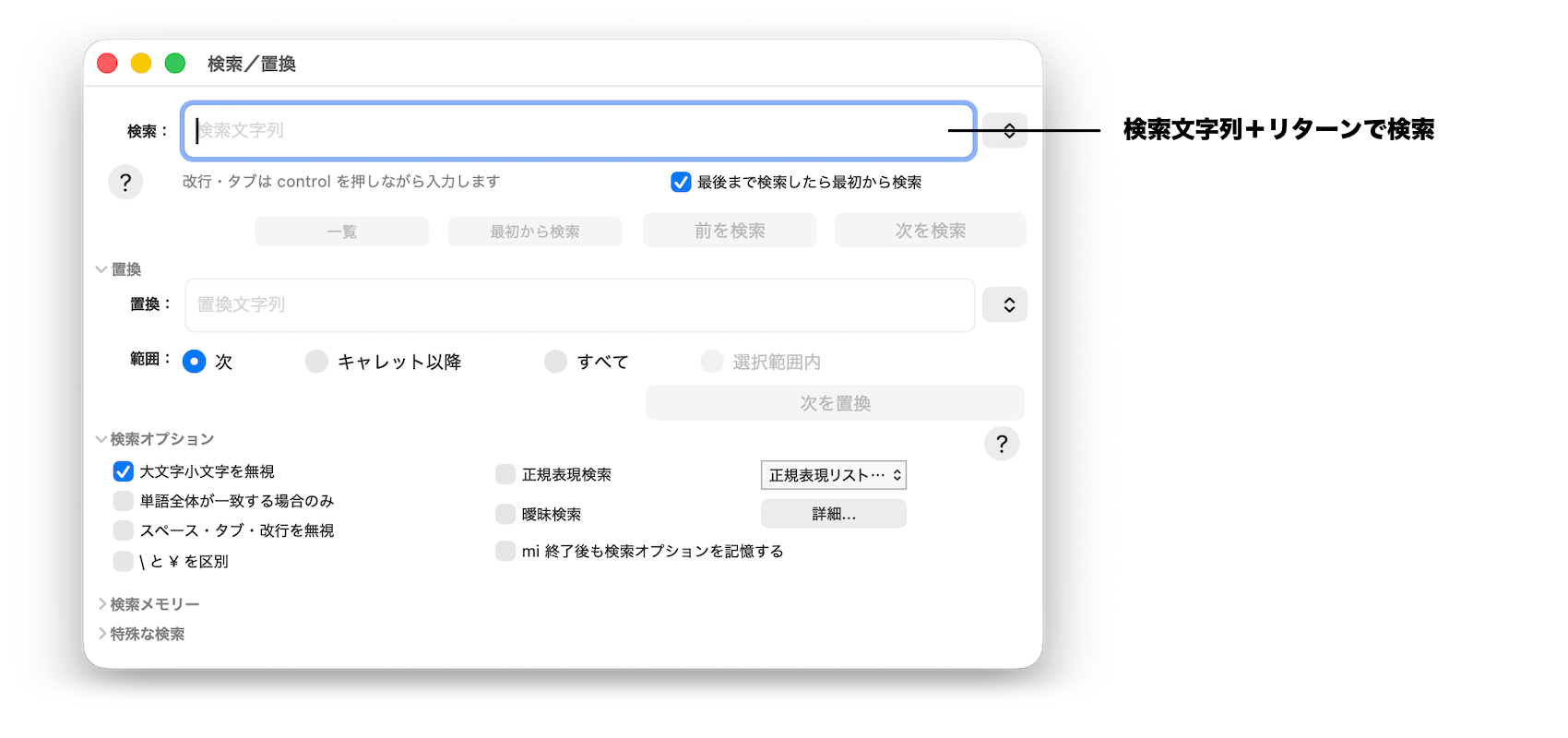The image size is (1568, 738).
Task: Select the キャレット以降 range radio button
Action: click(316, 362)
